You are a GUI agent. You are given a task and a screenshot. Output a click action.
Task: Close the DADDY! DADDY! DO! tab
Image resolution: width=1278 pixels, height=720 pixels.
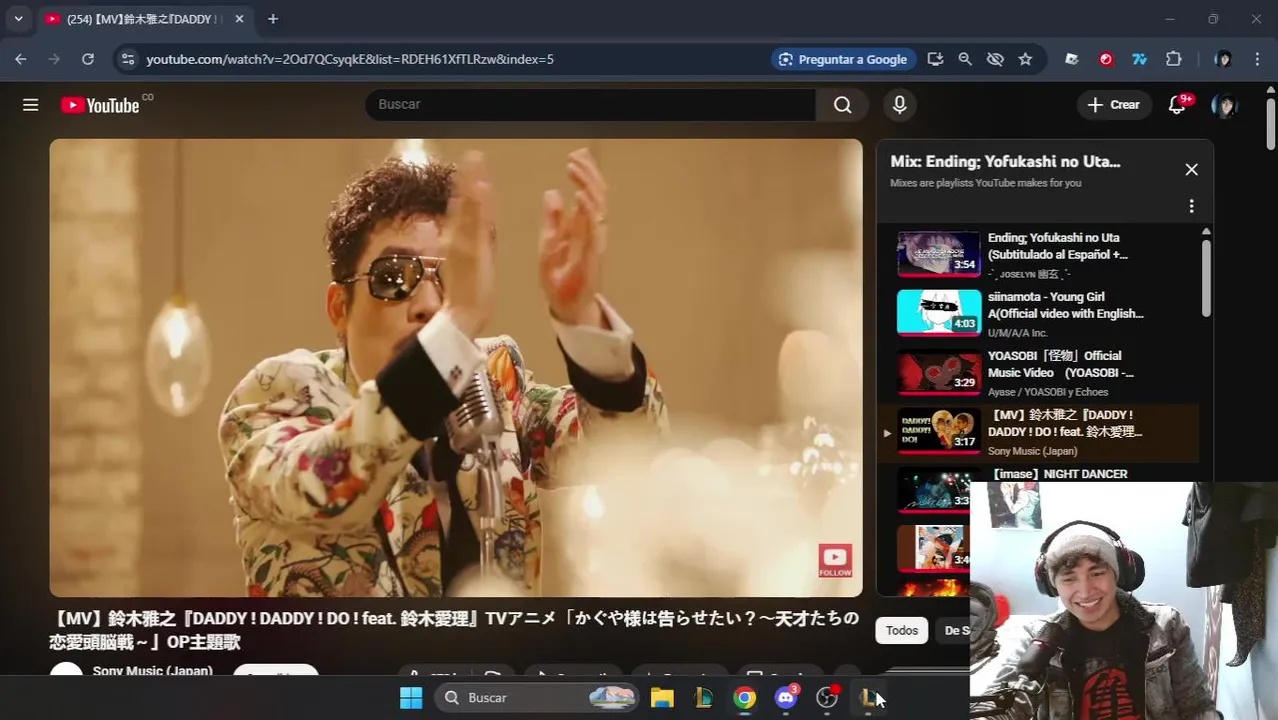pos(239,19)
